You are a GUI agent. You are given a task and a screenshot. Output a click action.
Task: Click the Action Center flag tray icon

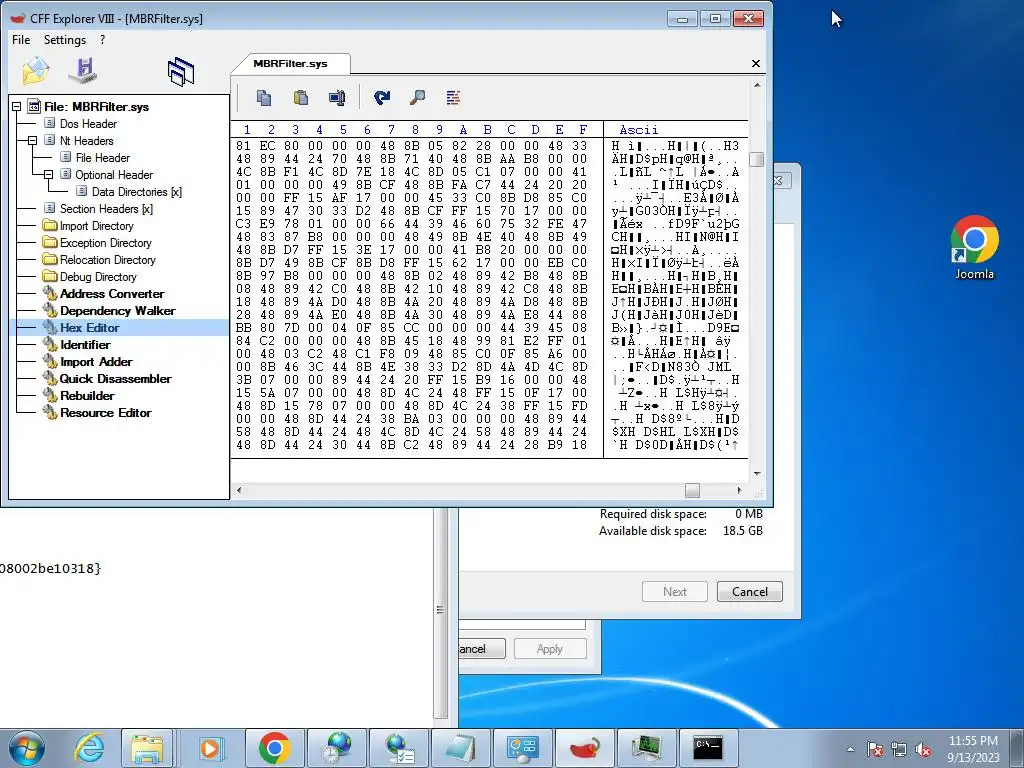coord(875,749)
